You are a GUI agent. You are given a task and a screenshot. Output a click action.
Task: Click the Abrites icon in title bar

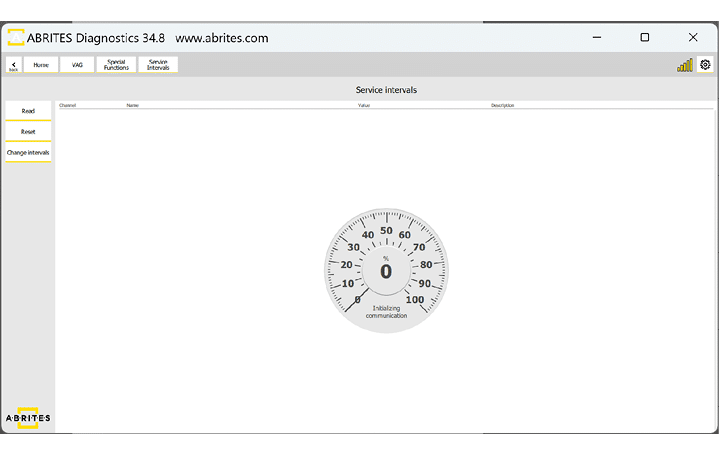tap(16, 38)
